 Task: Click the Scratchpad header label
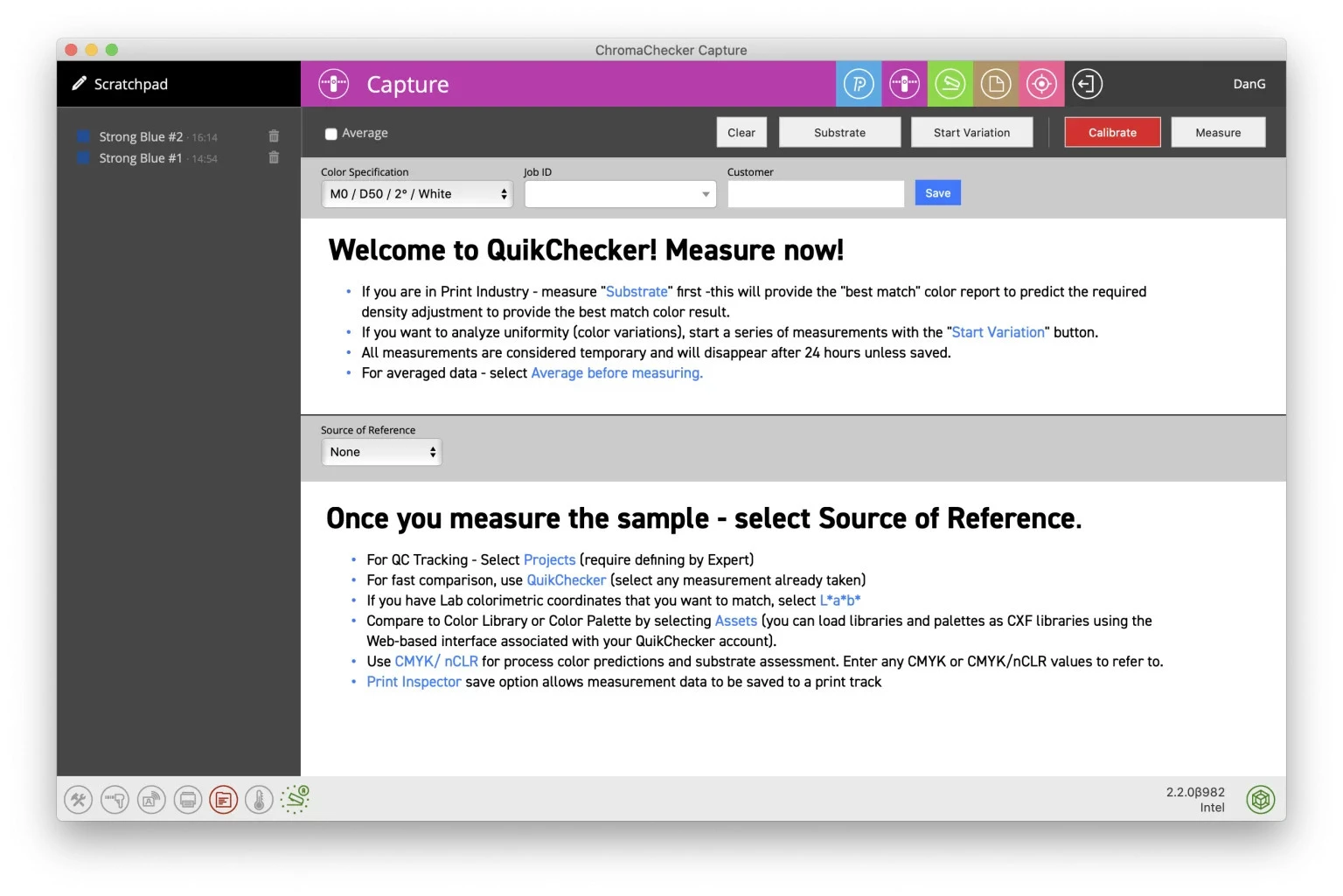click(x=130, y=84)
